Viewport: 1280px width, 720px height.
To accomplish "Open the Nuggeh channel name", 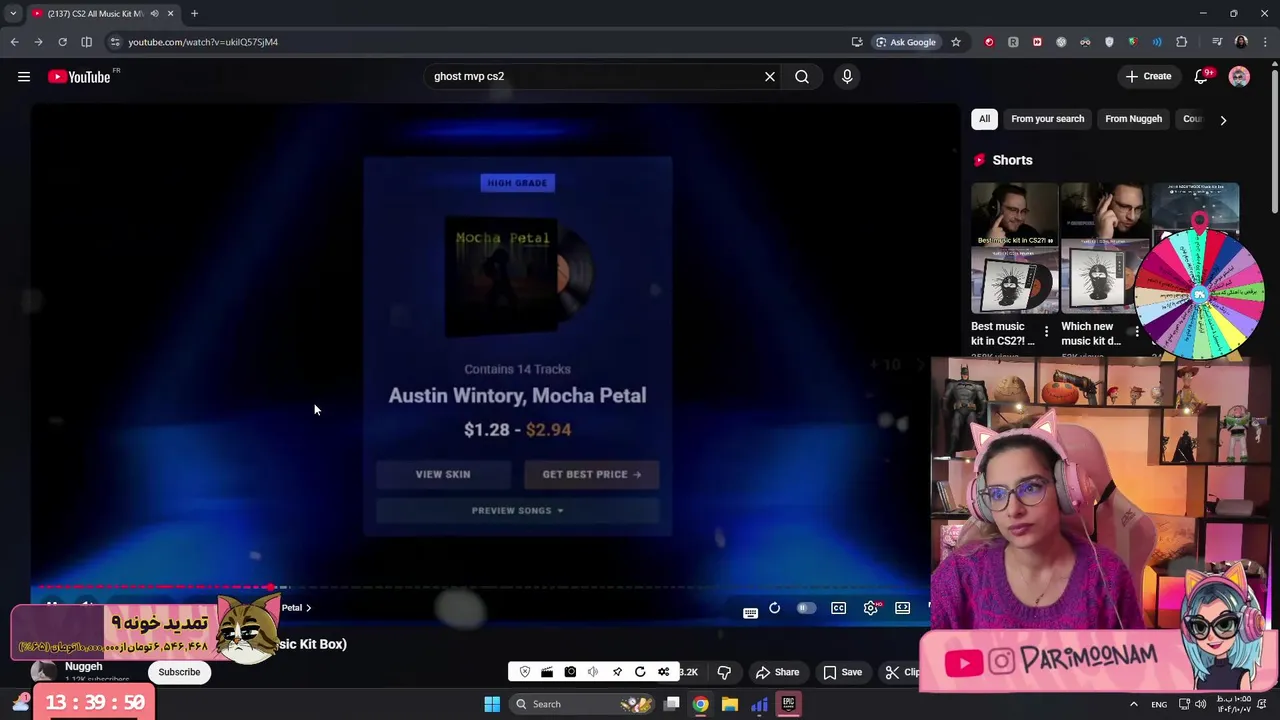I will click(x=84, y=666).
